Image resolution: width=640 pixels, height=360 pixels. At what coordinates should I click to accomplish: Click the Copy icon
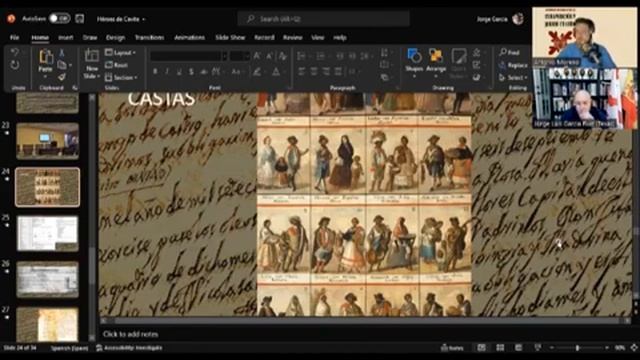(62, 65)
